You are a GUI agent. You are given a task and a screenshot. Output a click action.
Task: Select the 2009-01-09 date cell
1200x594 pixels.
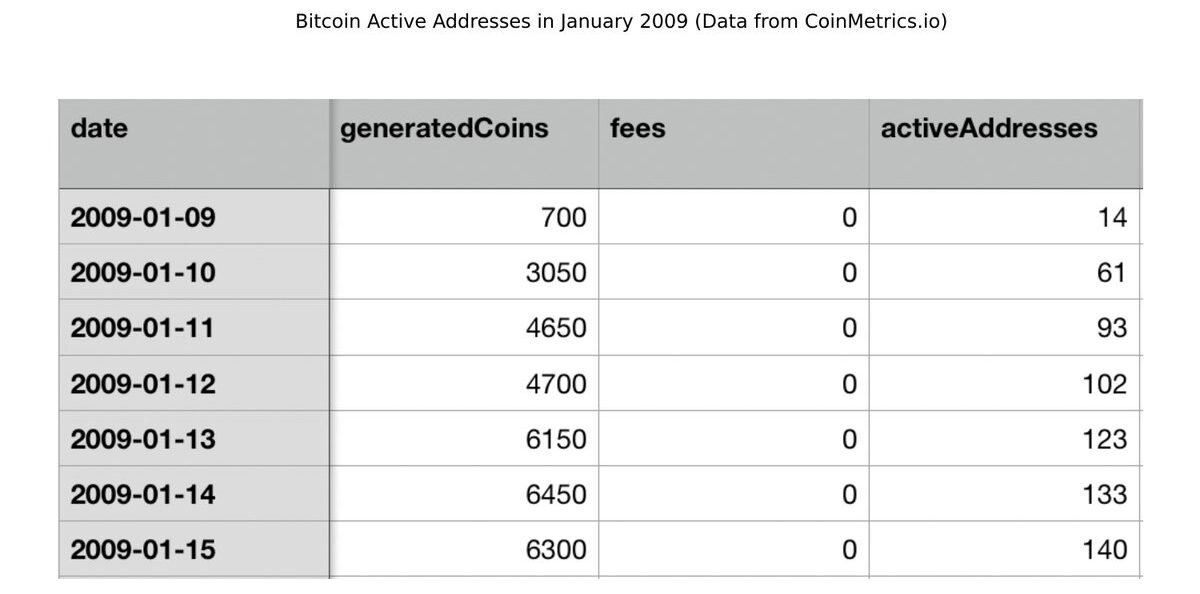coord(143,217)
